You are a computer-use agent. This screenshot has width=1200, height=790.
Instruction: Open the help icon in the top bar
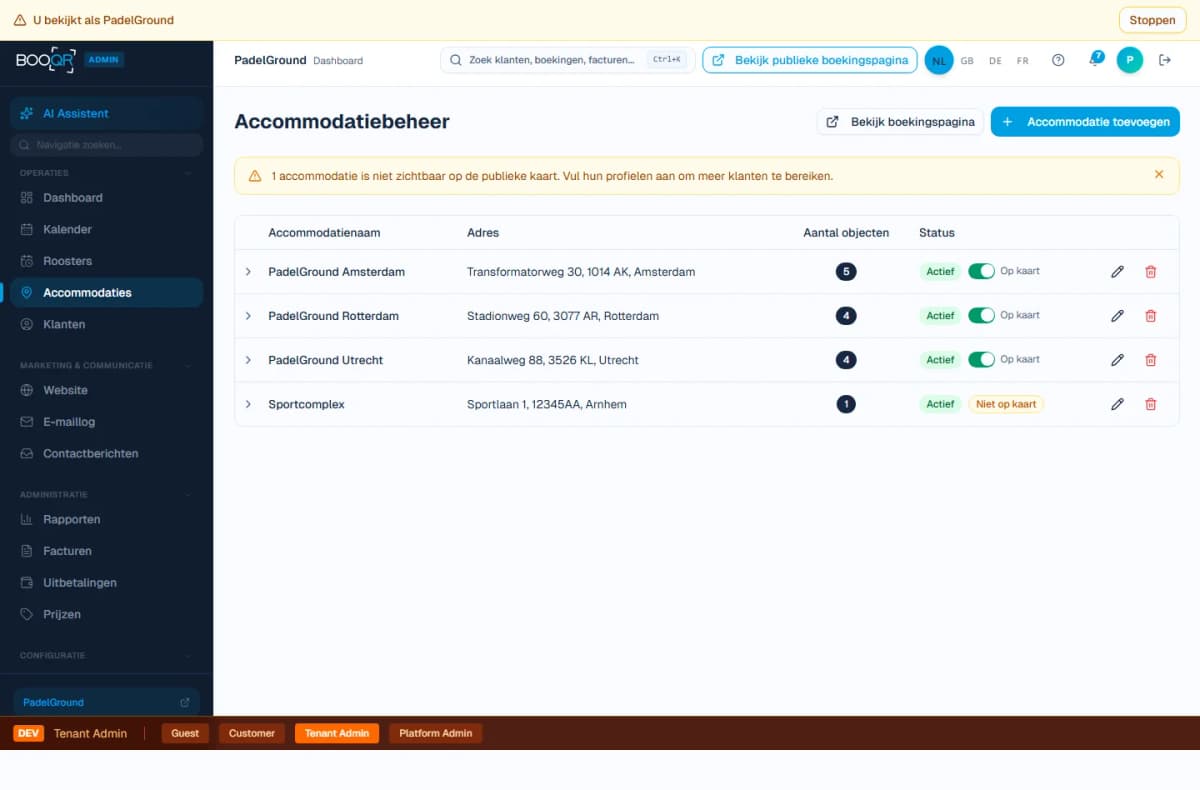1058,60
